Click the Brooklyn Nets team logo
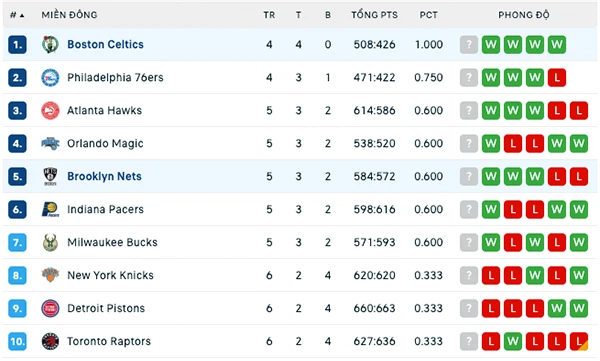 pos(50,176)
